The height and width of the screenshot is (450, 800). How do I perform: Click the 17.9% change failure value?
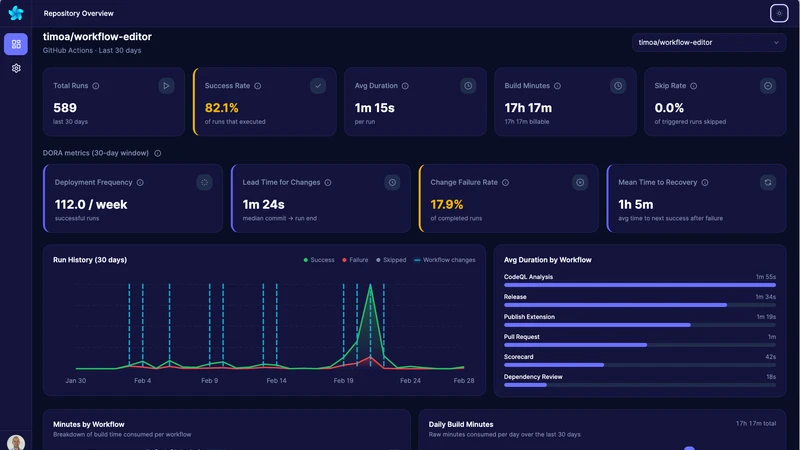click(x=446, y=204)
